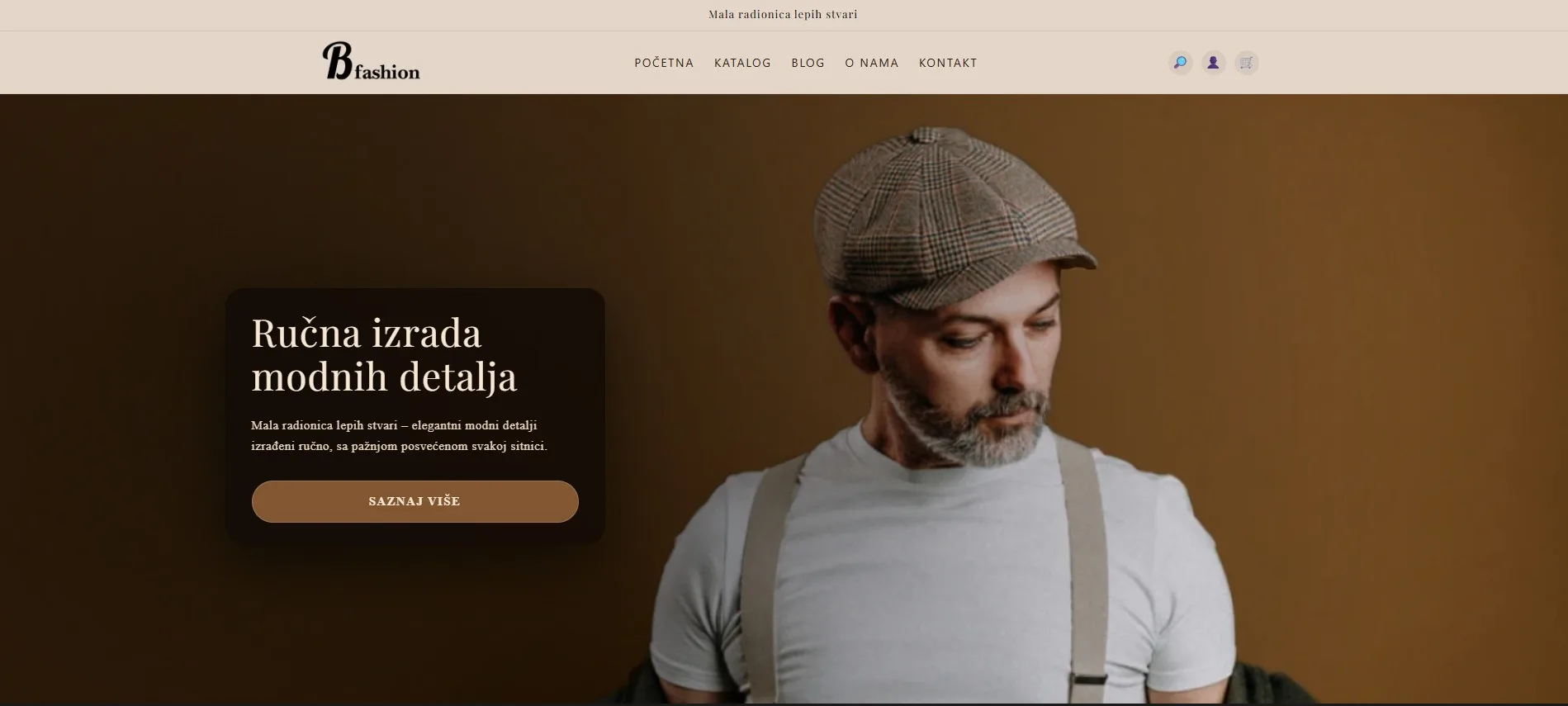Image resolution: width=1568 pixels, height=706 pixels.
Task: Click the hero description paragraph text
Action: pyautogui.click(x=399, y=436)
